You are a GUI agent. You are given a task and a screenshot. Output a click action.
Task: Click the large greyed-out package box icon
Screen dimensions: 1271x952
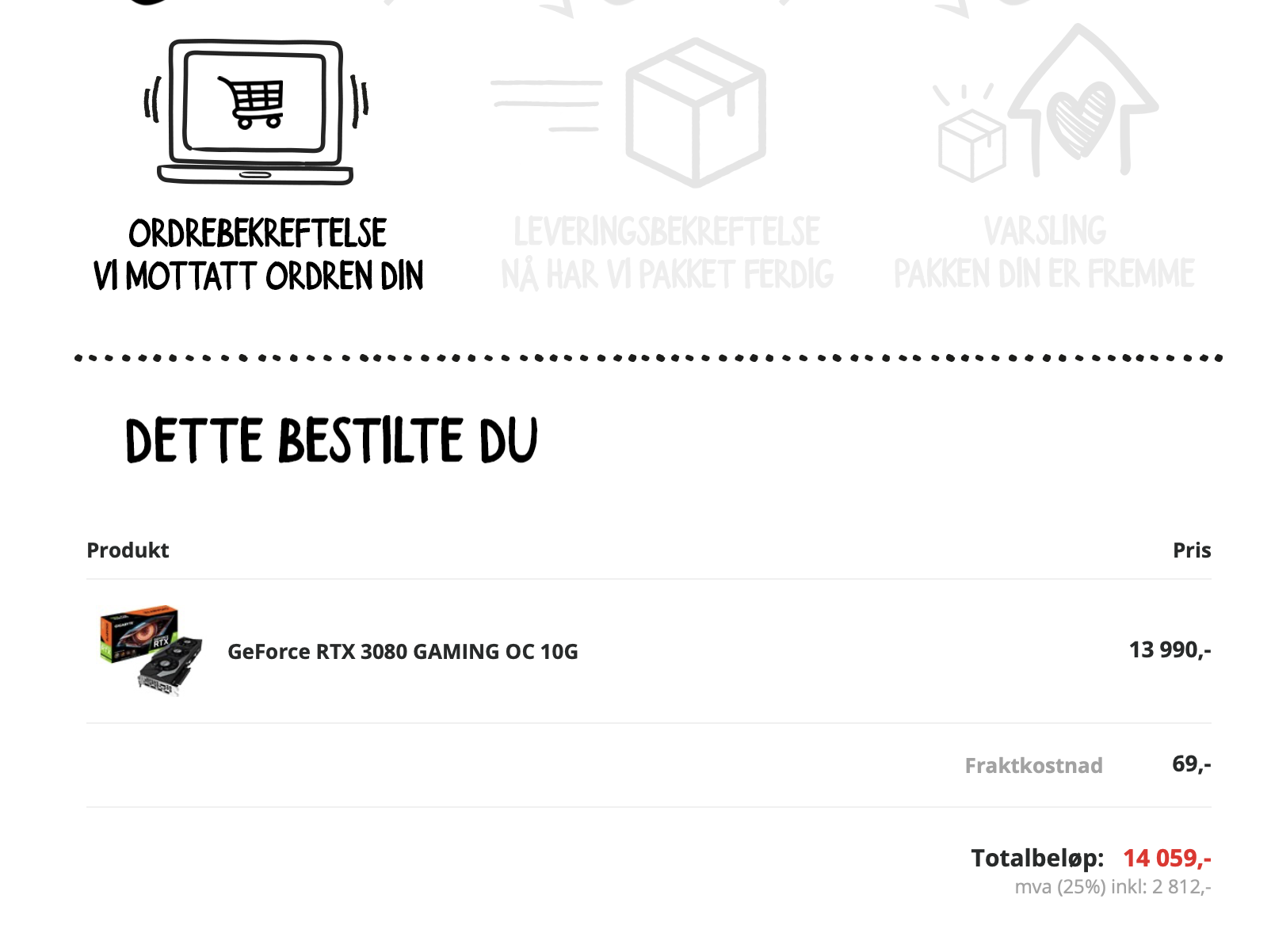(696, 112)
